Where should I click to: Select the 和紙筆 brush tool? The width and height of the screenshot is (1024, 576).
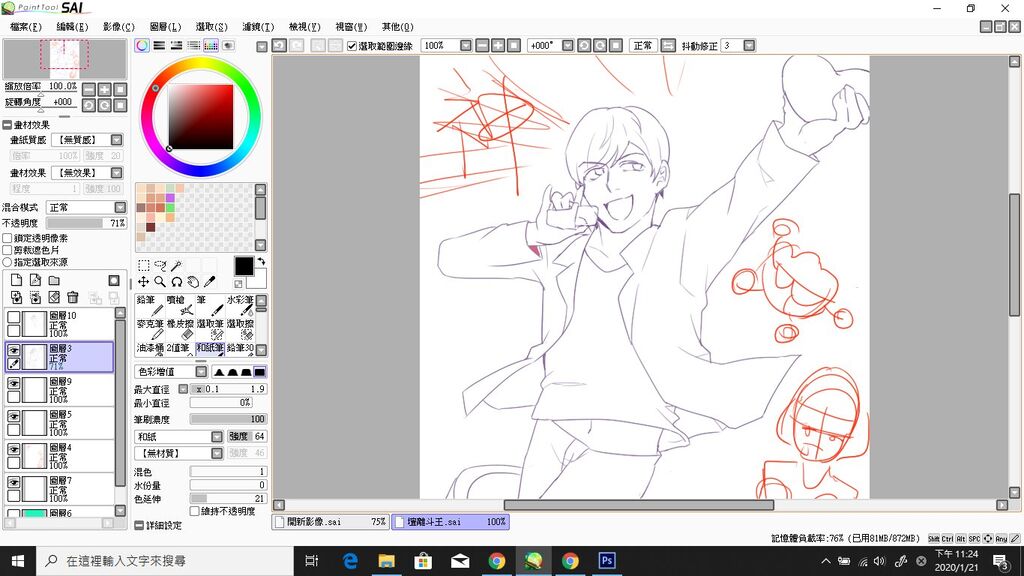point(210,349)
